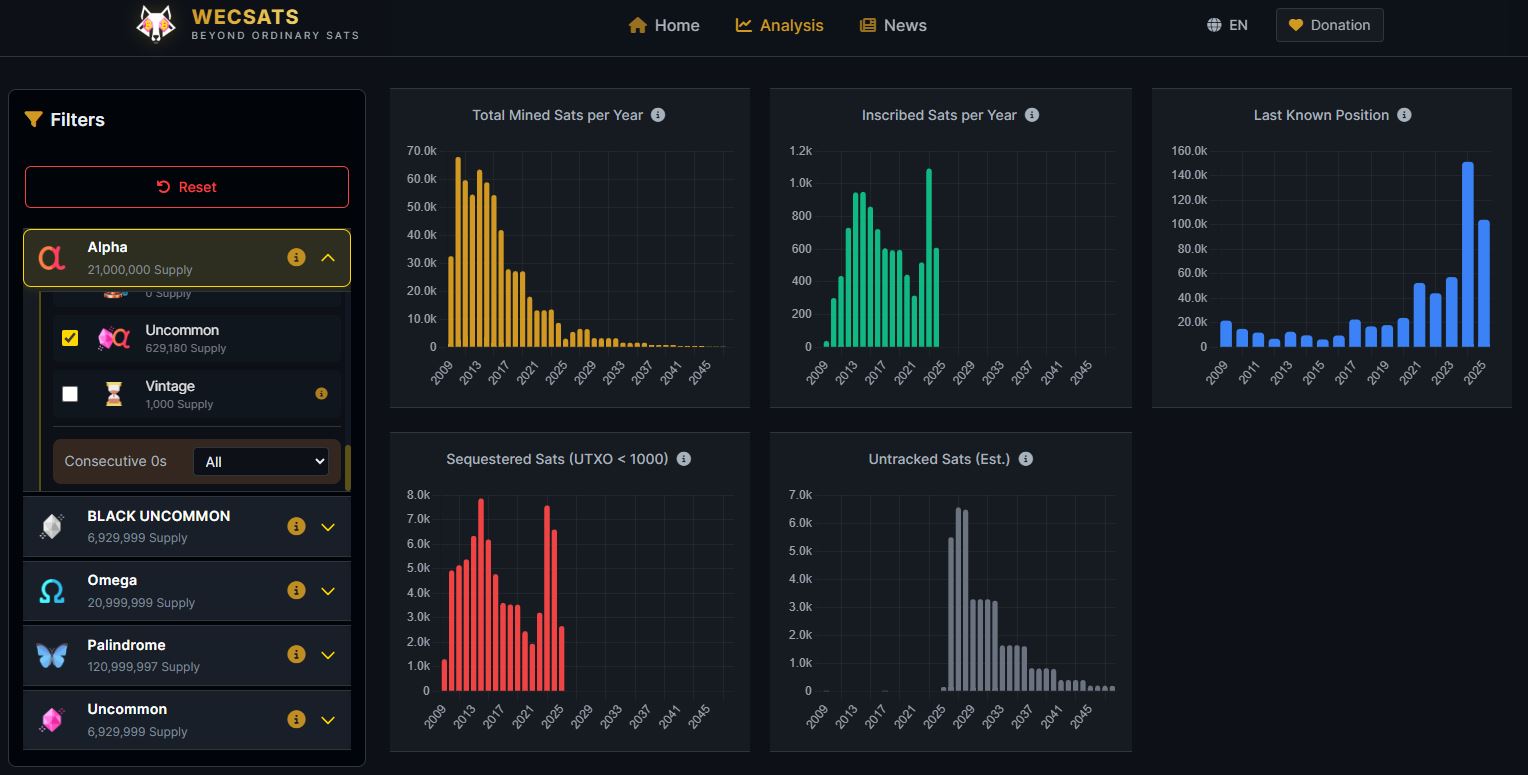1528x775 pixels.
Task: Uncheck the Alpha Uncommon checkbox
Action: pos(70,338)
